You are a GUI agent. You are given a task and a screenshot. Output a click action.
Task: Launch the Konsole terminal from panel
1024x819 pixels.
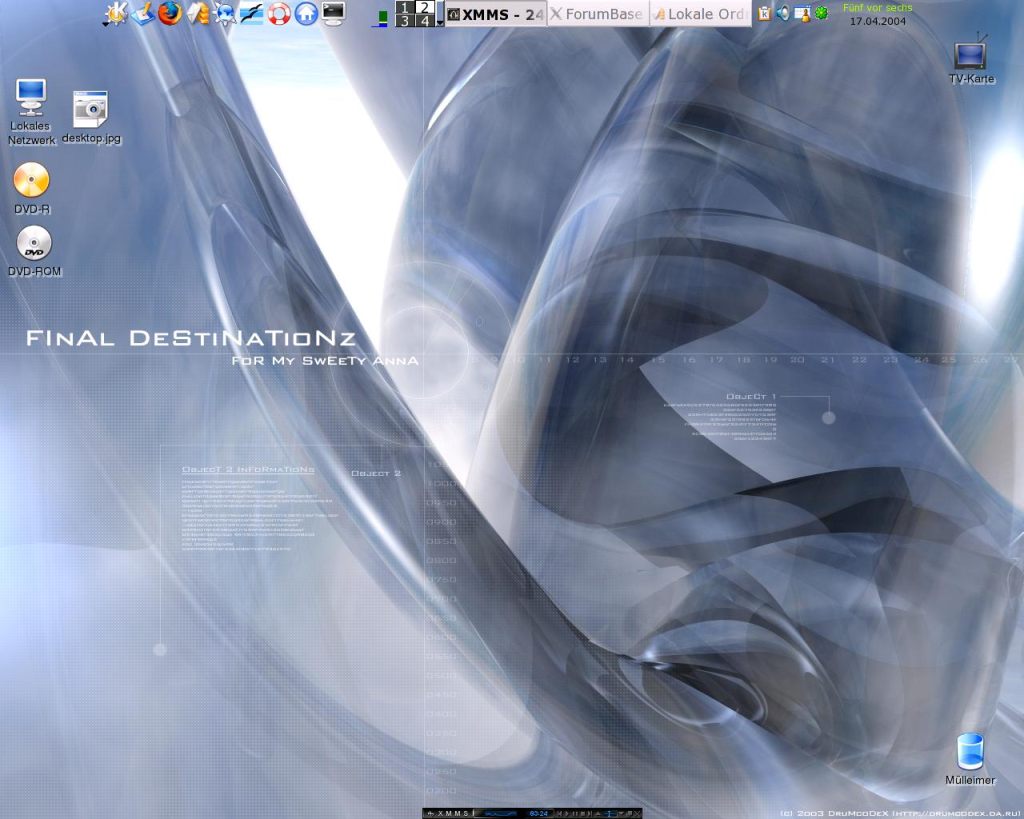pos(333,13)
